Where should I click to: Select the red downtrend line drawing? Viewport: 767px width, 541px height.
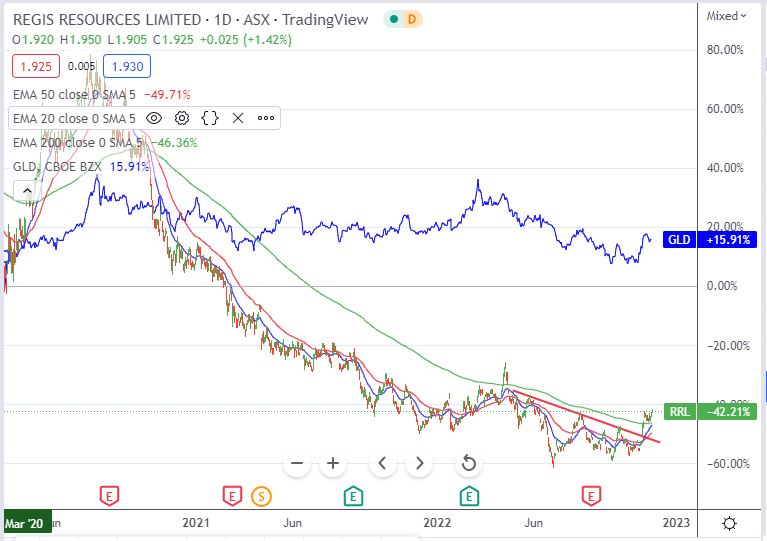tap(585, 415)
